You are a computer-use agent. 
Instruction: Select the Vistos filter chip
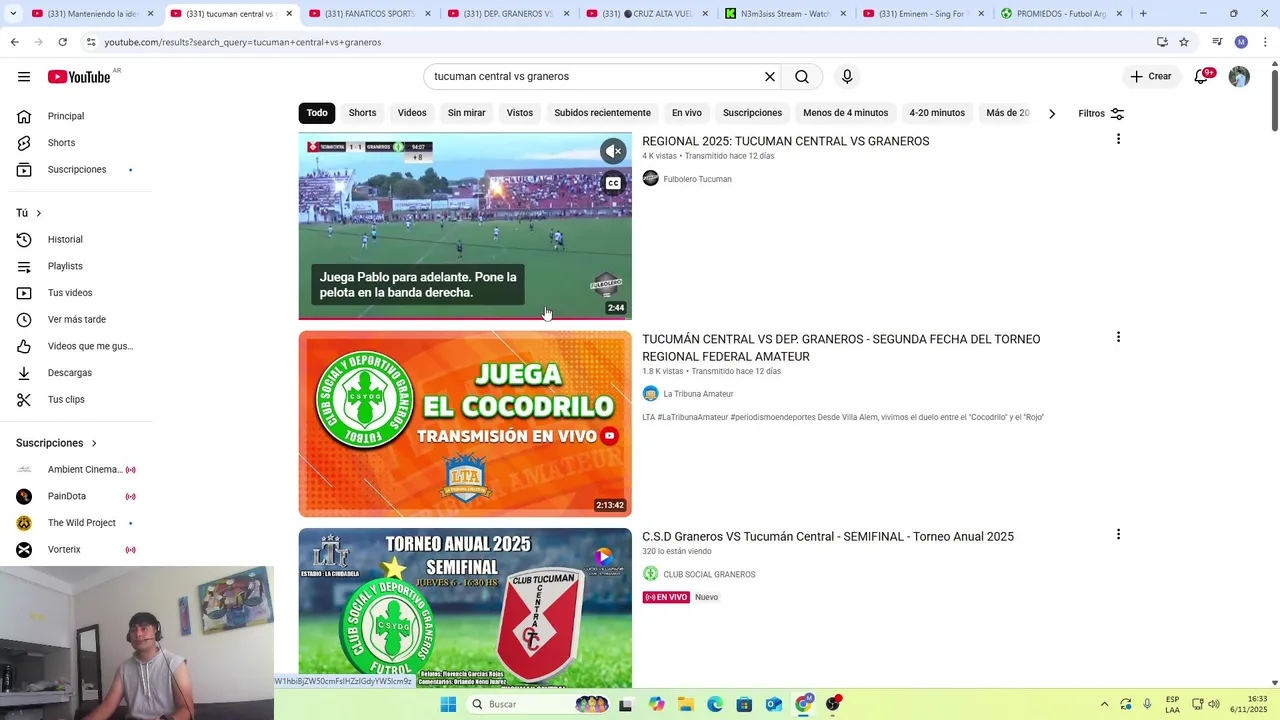[x=520, y=113]
